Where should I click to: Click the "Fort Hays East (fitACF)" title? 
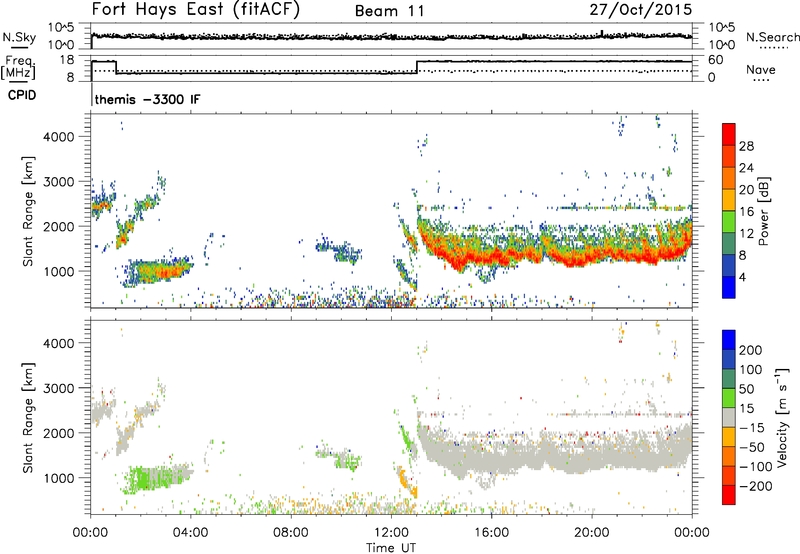195,9
